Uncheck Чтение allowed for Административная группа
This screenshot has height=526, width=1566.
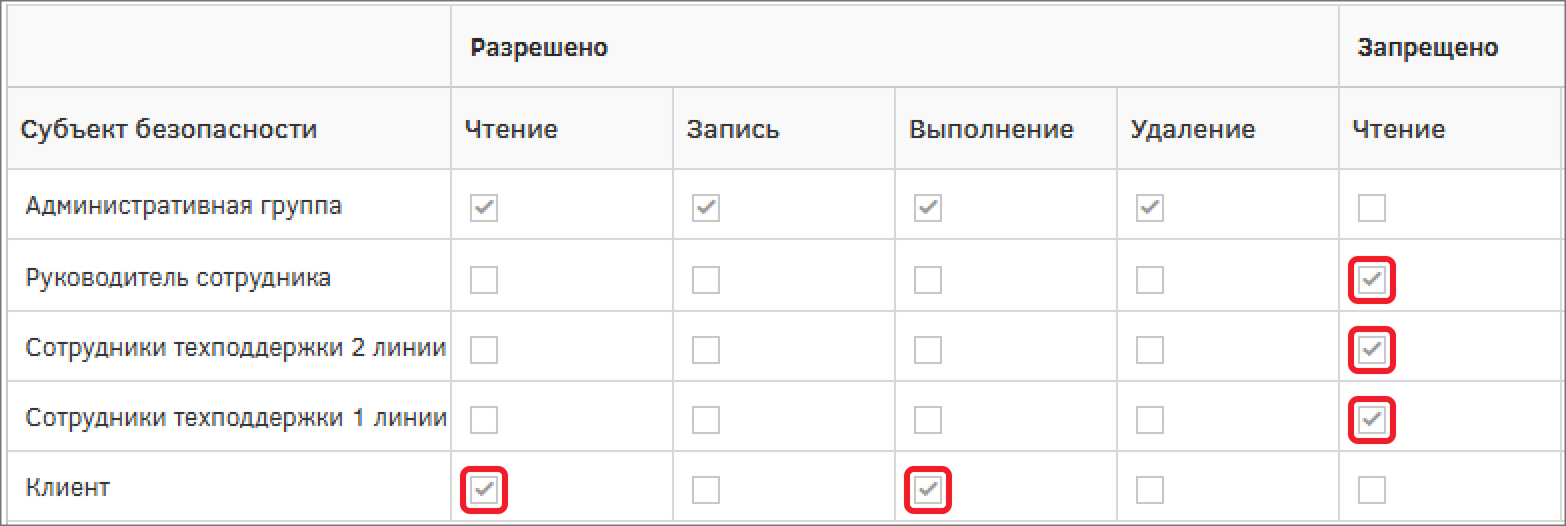[x=484, y=208]
